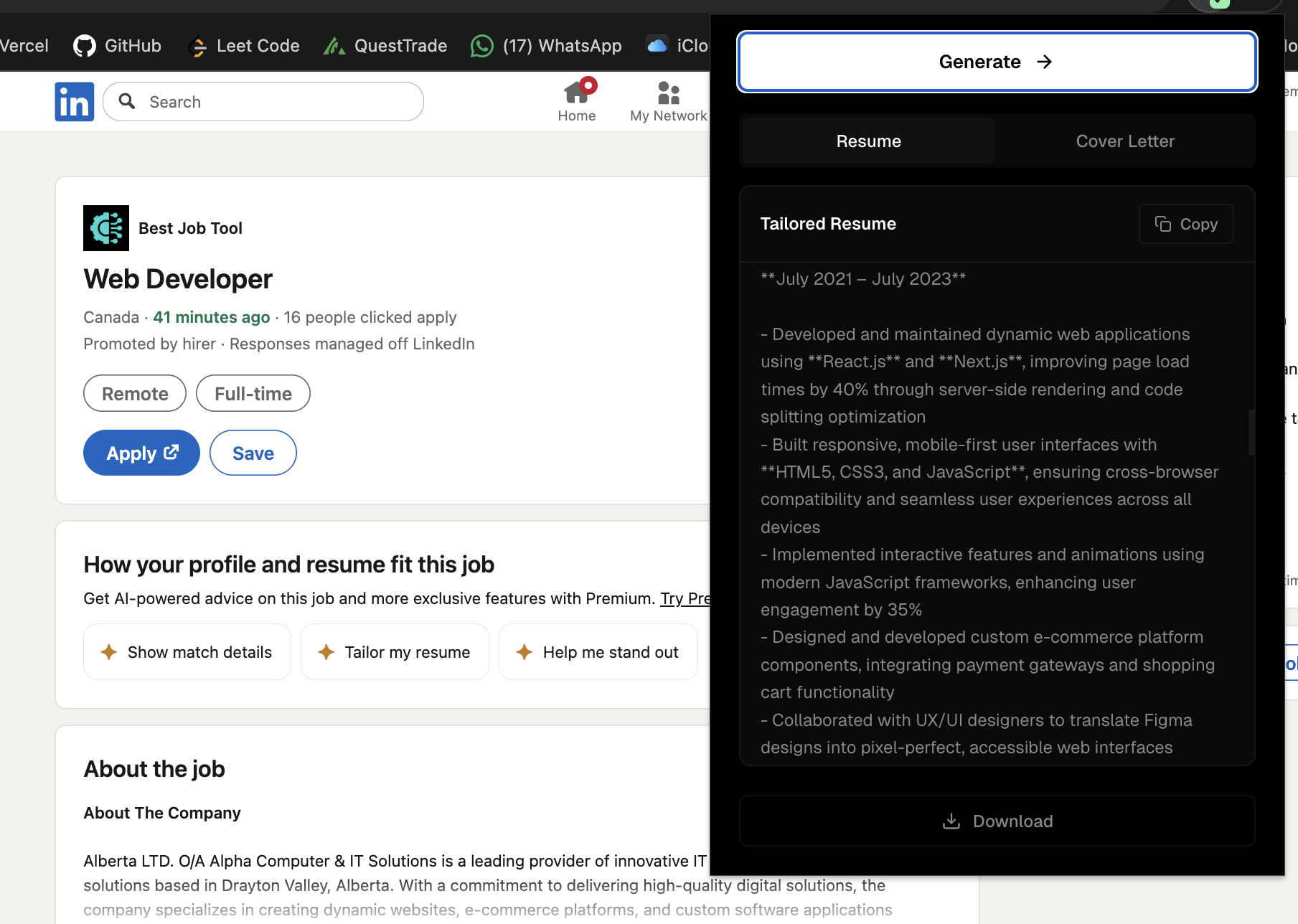Switch to the Cover Letter tab
Viewport: 1298px width, 924px height.
click(x=1124, y=141)
